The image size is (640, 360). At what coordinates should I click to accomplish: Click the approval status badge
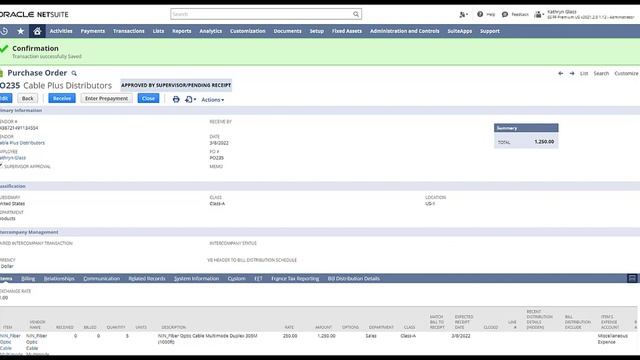176,85
